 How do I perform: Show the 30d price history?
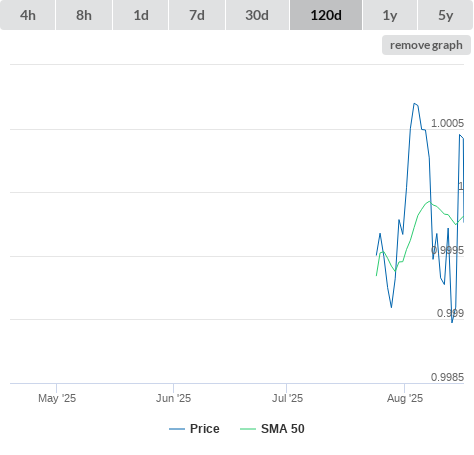point(257,15)
